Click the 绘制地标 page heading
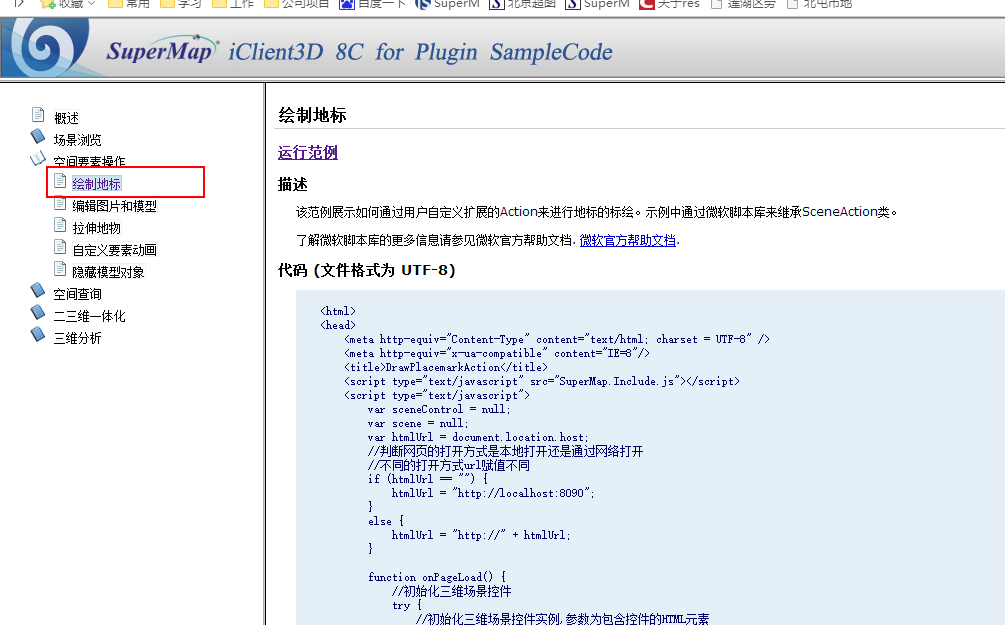The image size is (1005, 625). point(312,115)
